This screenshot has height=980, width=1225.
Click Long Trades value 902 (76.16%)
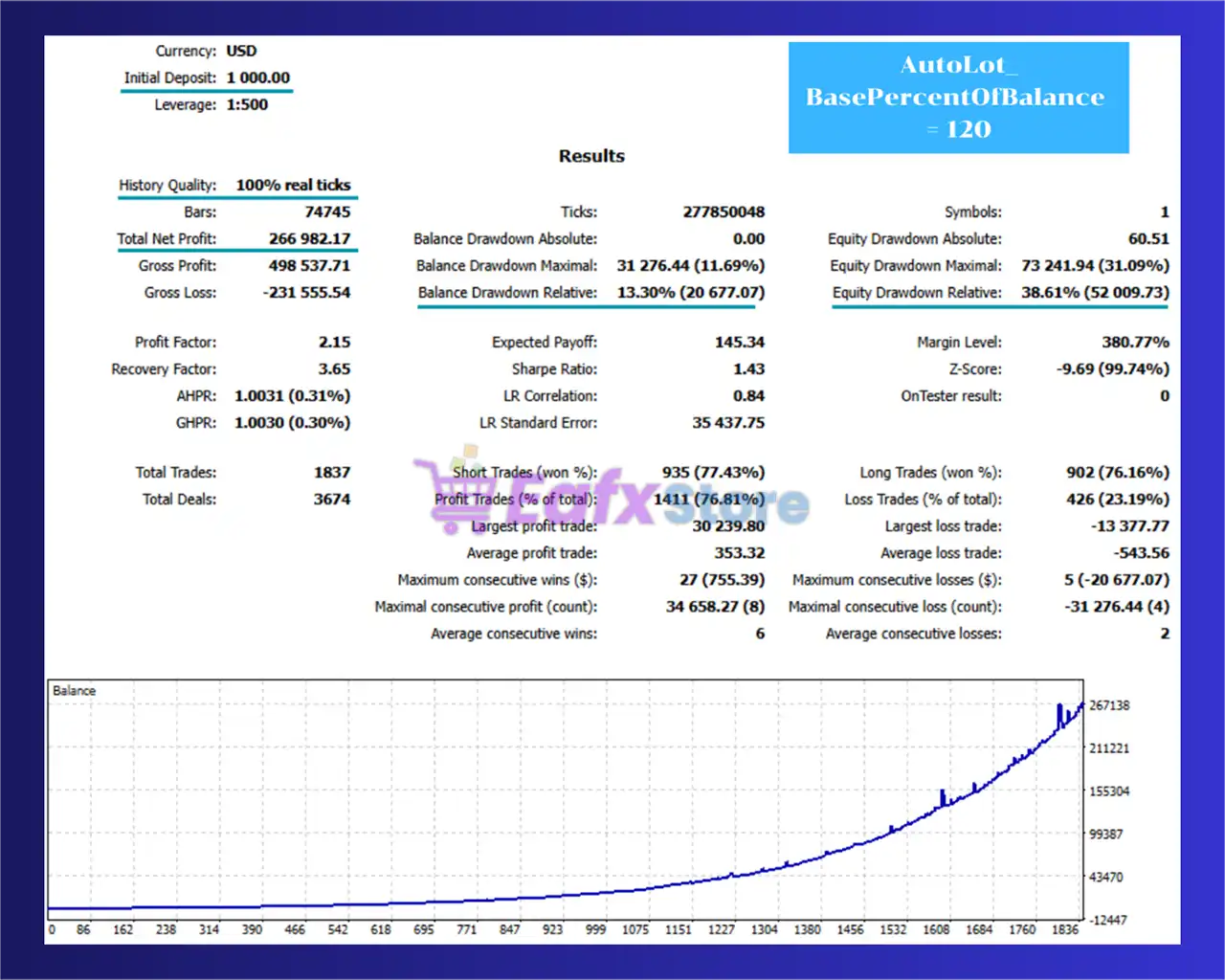pos(1118,472)
